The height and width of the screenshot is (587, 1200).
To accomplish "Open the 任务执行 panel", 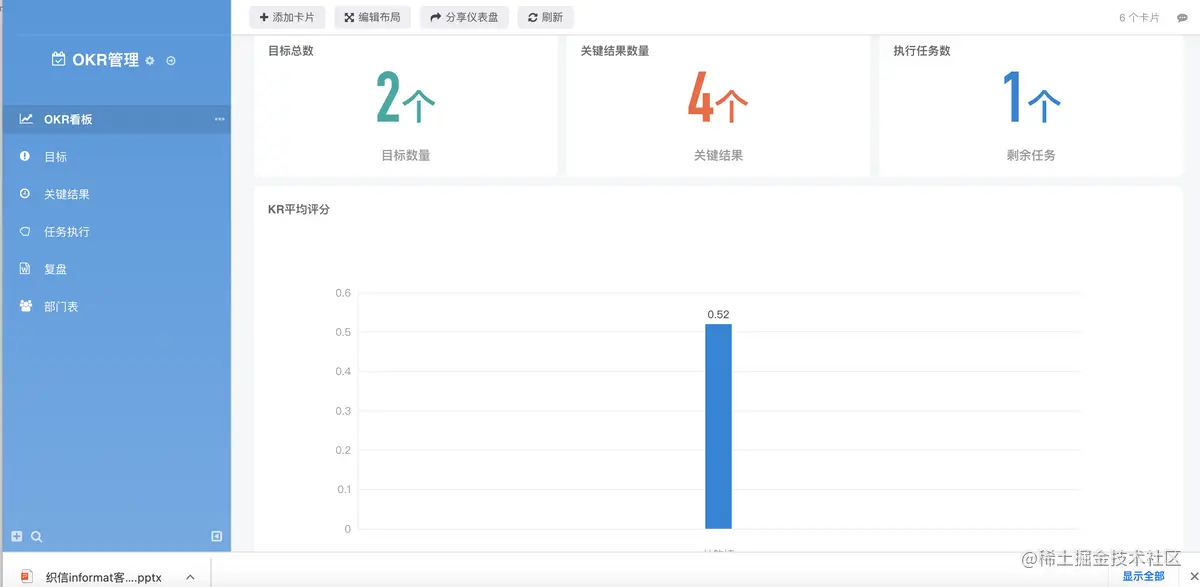I will (66, 231).
